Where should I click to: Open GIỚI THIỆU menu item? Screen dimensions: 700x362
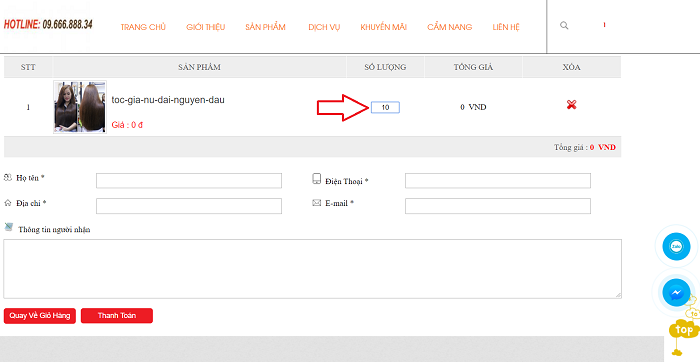[x=205, y=27]
